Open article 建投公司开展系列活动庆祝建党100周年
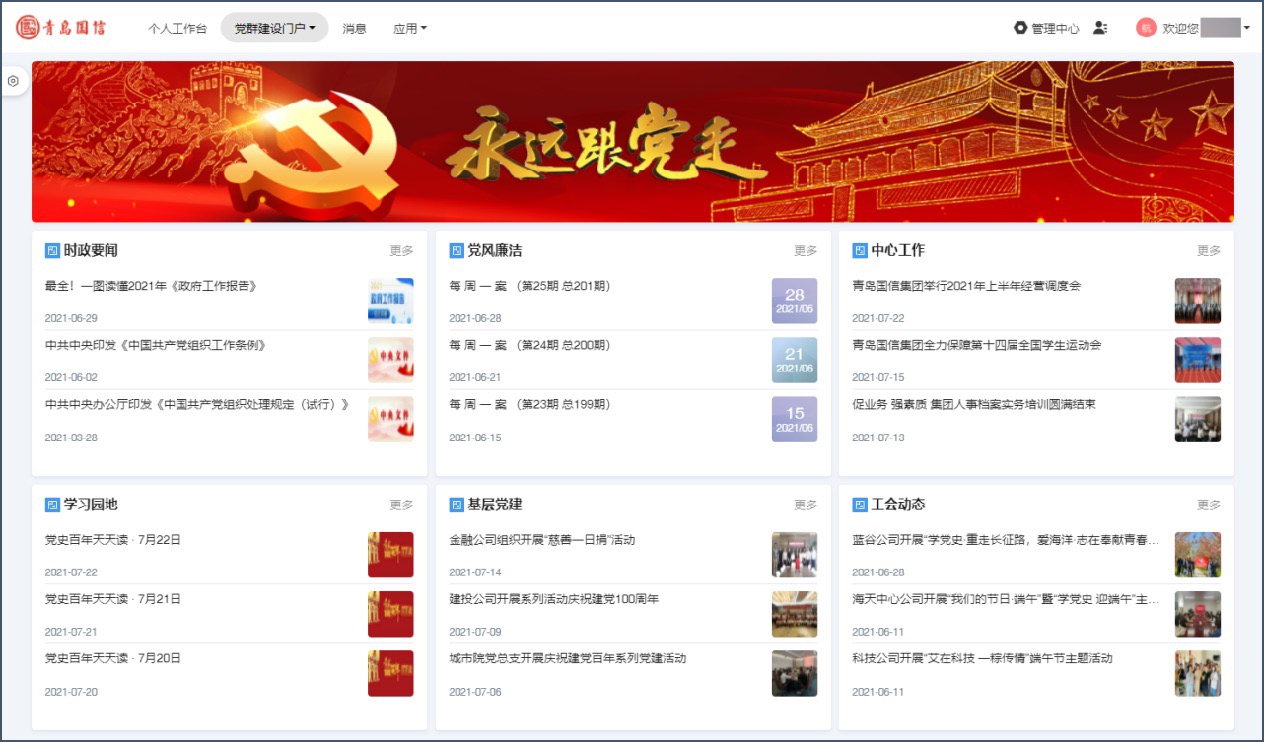 (554, 599)
